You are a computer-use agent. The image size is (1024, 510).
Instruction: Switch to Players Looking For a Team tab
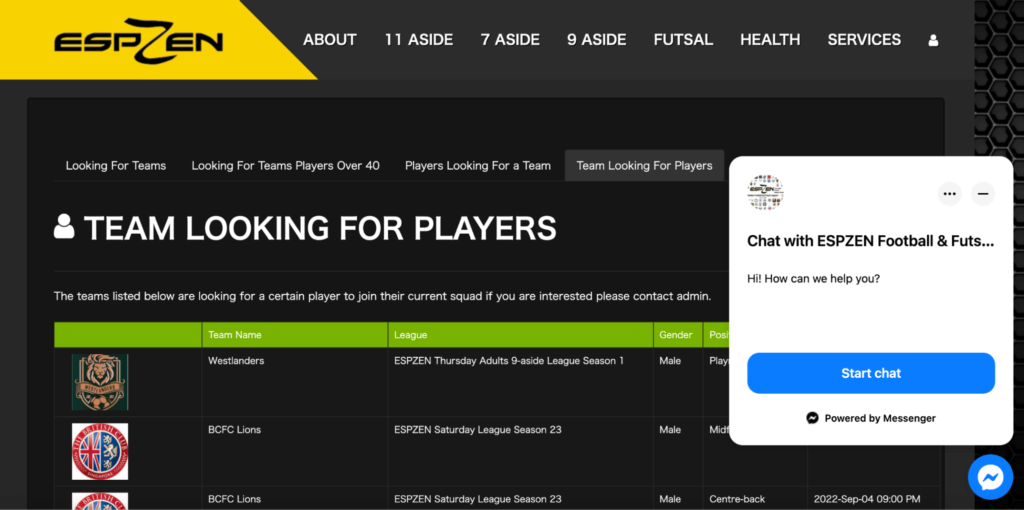tap(477, 166)
